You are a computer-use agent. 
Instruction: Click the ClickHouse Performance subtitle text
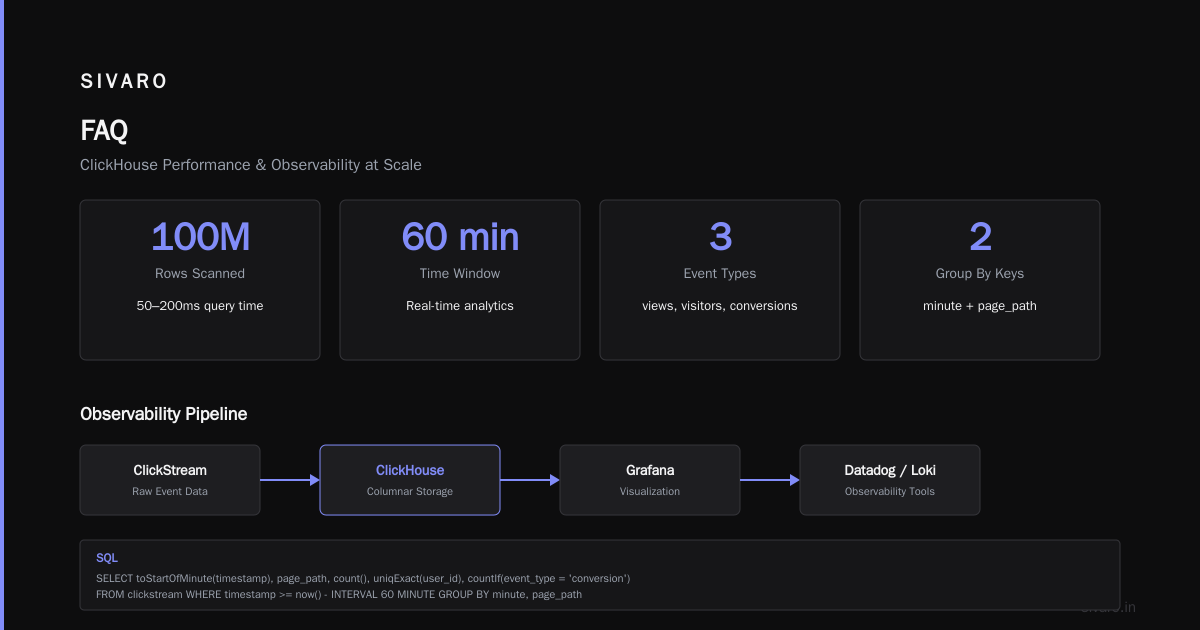pos(251,165)
